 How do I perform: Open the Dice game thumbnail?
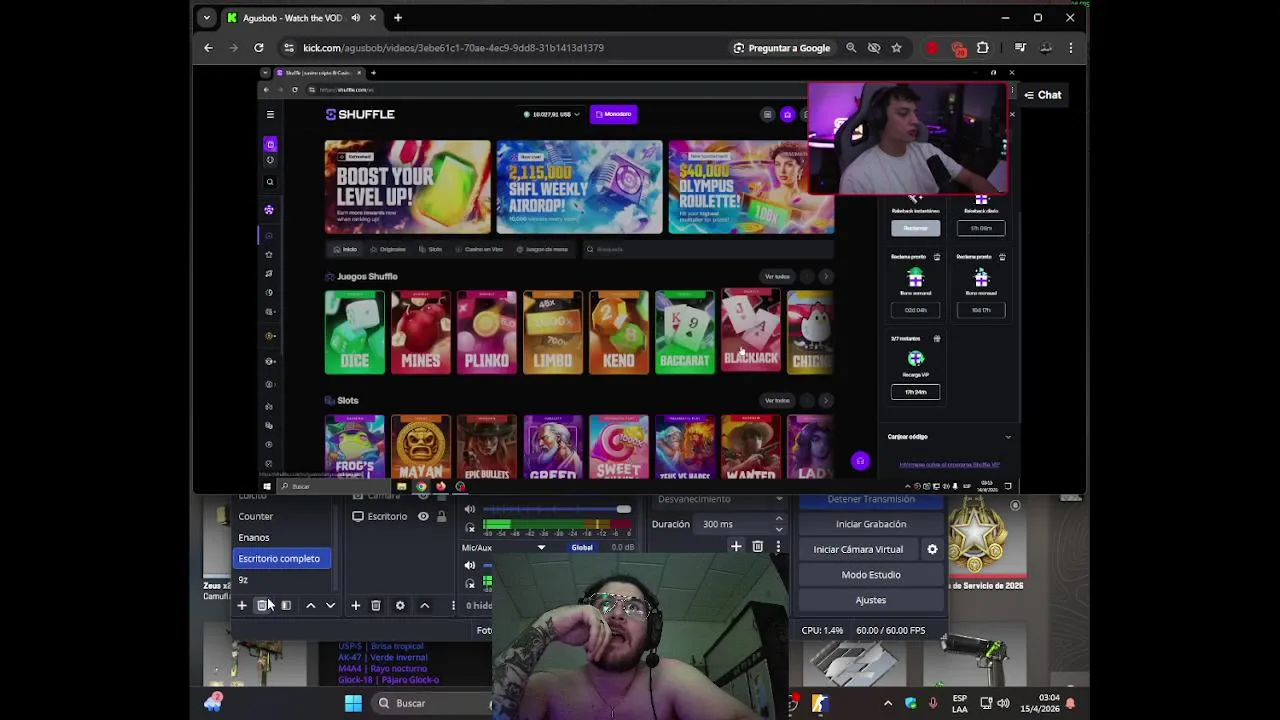point(354,332)
